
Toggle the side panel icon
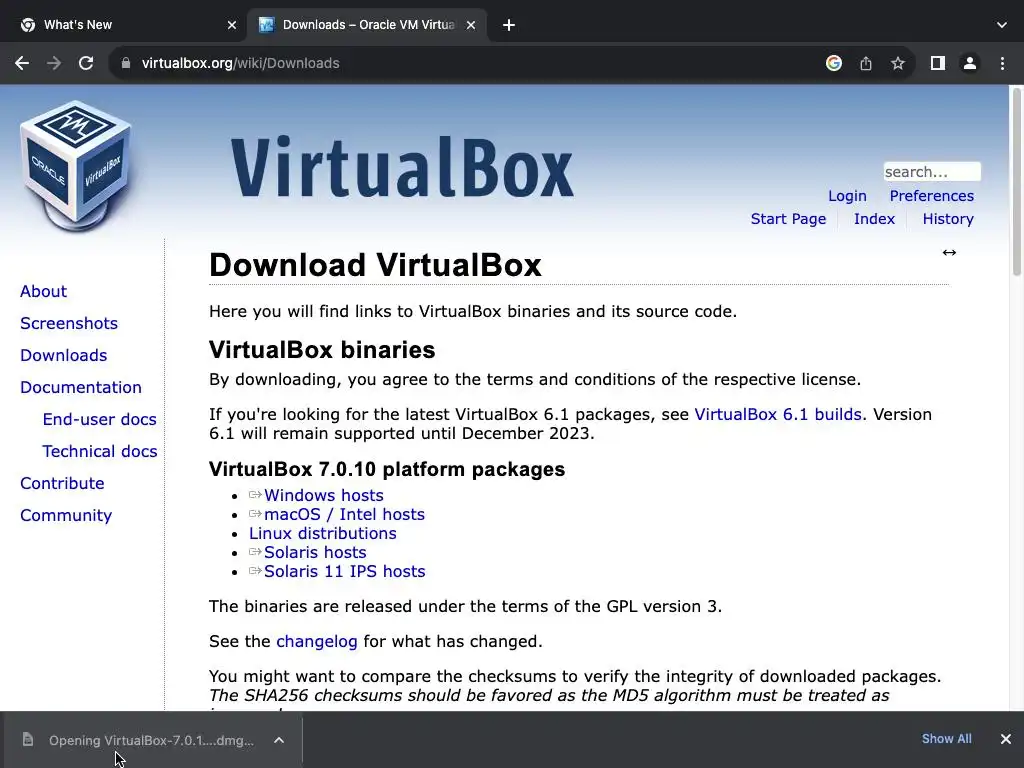click(x=937, y=63)
